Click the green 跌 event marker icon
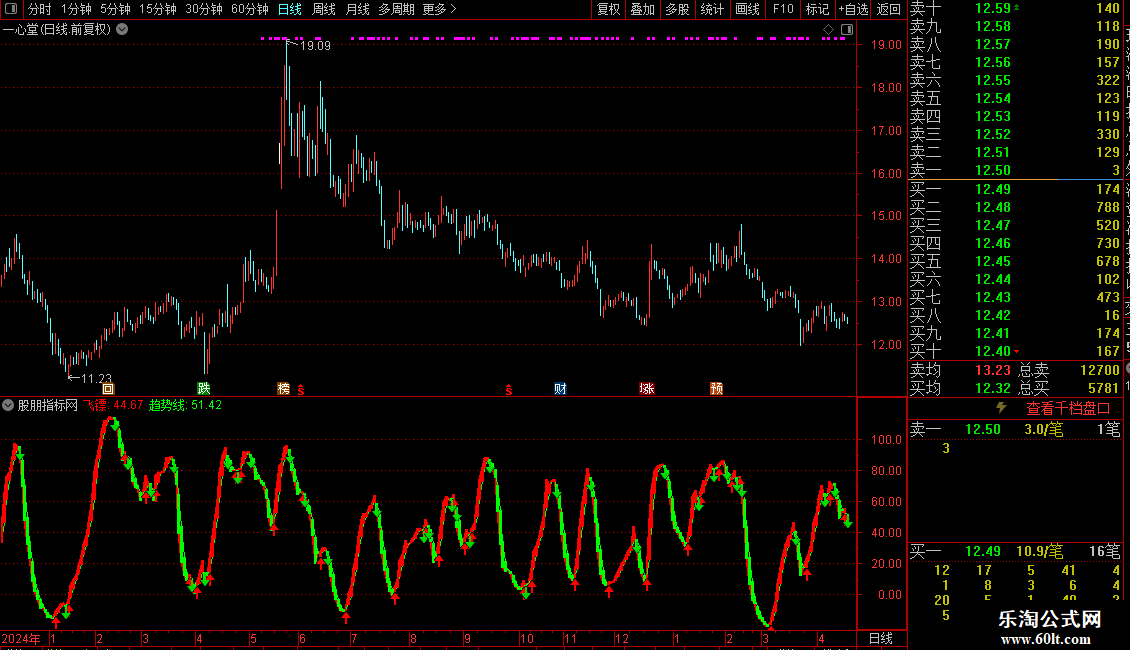This screenshot has height=650, width=1130. click(x=204, y=388)
